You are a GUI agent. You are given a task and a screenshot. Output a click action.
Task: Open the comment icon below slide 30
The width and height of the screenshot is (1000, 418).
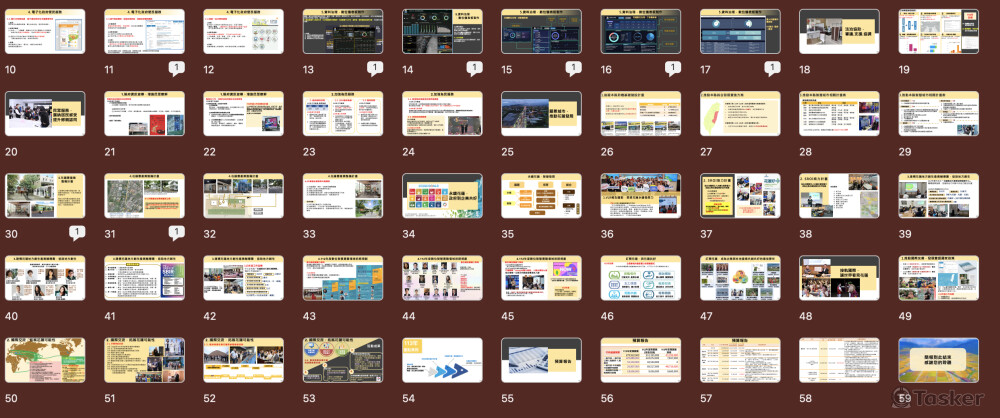tap(77, 232)
